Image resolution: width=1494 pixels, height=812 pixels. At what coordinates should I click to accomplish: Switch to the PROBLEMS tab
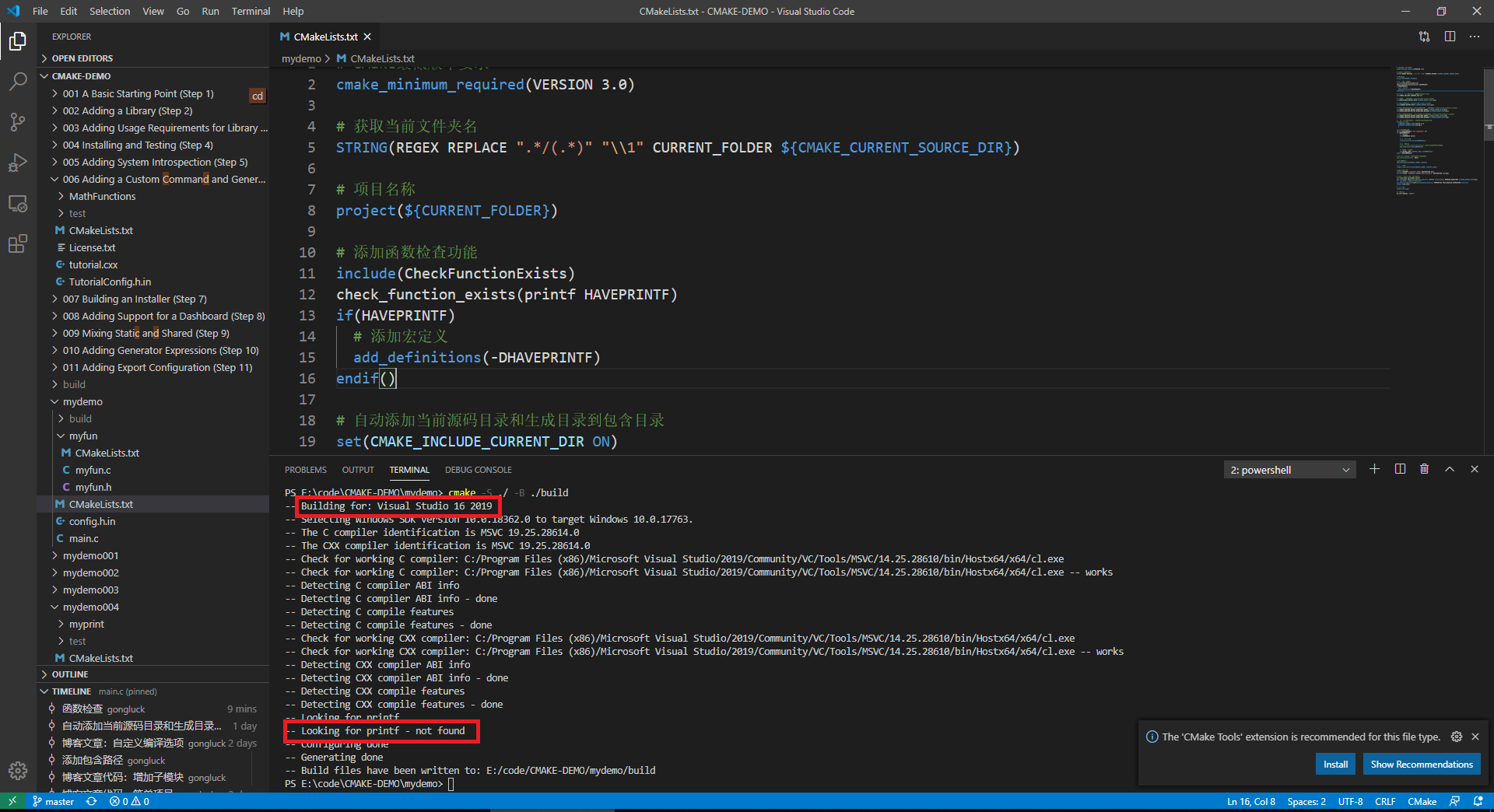305,469
